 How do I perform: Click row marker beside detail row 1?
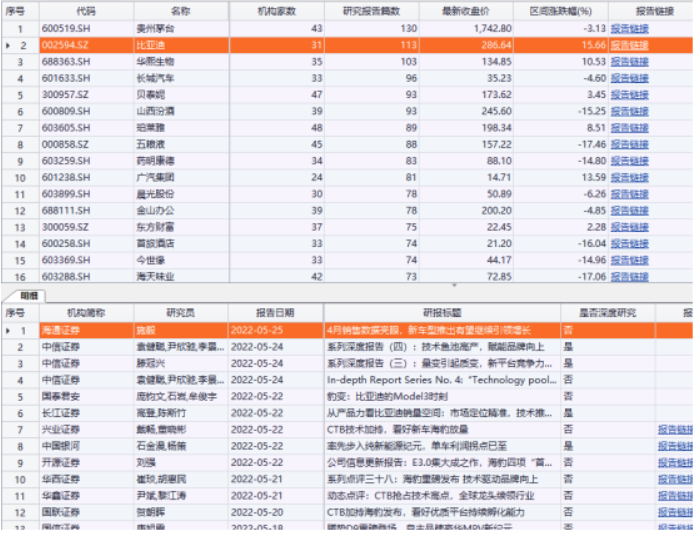(x=8, y=330)
